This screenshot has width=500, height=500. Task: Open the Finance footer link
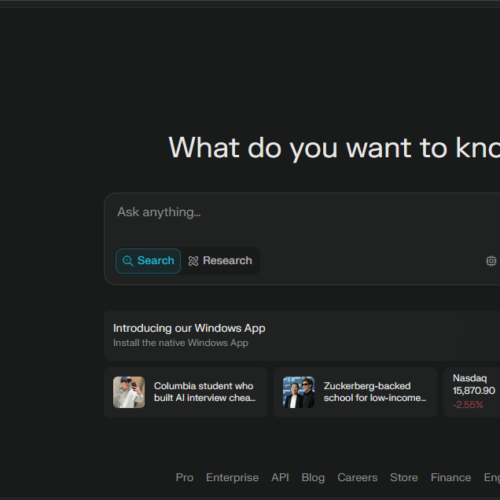(451, 477)
